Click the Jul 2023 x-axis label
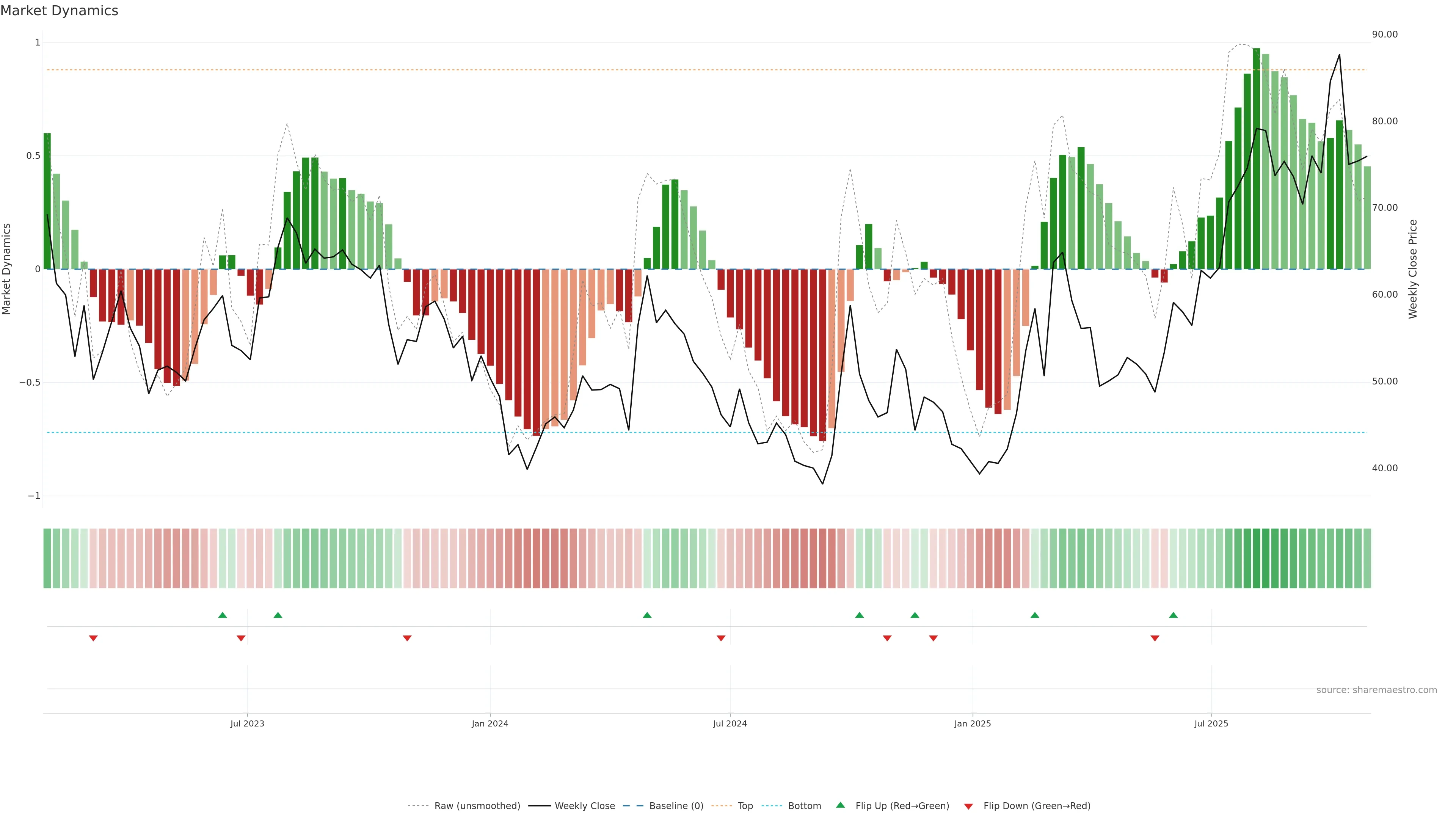Viewport: 1456px width, 819px height. 247,723
